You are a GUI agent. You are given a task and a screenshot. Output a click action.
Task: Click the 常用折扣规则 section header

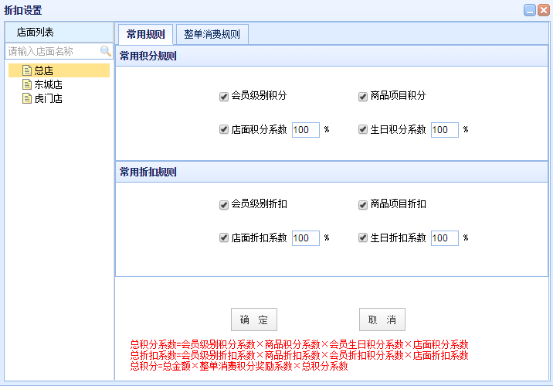click(331, 172)
